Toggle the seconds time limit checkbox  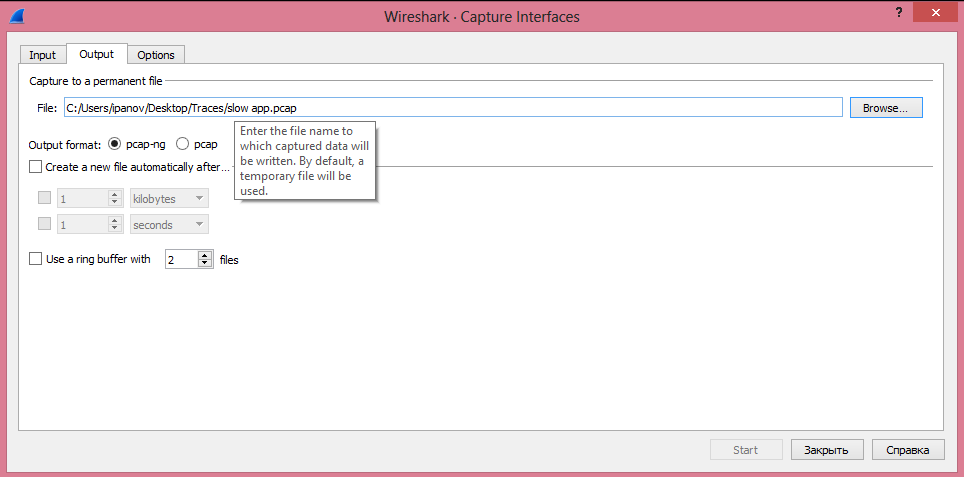pyautogui.click(x=44, y=225)
